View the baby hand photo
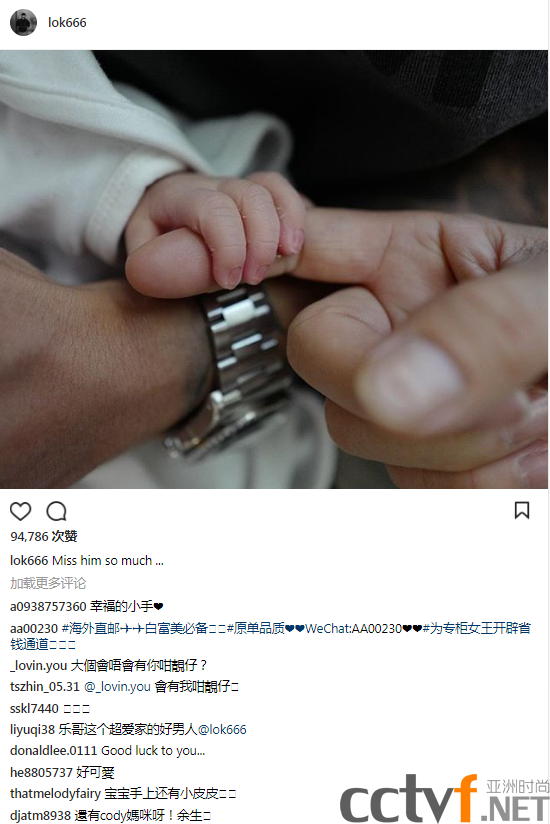The width and height of the screenshot is (550, 824). click(274, 270)
